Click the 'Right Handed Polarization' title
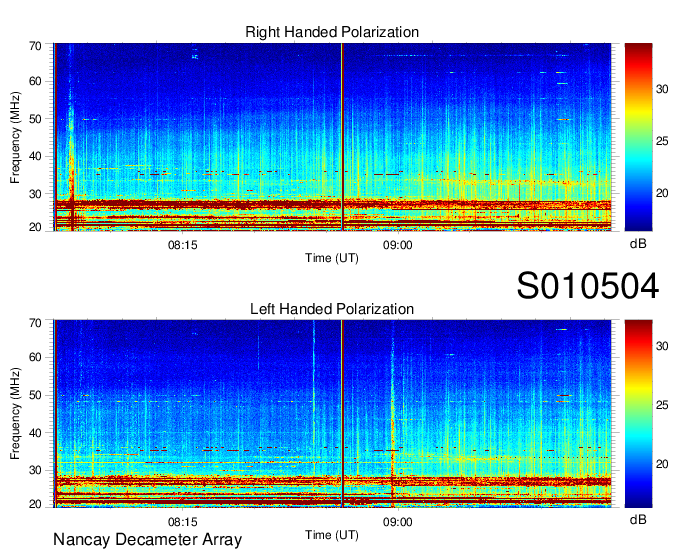This screenshot has width=680, height=552. tap(332, 32)
